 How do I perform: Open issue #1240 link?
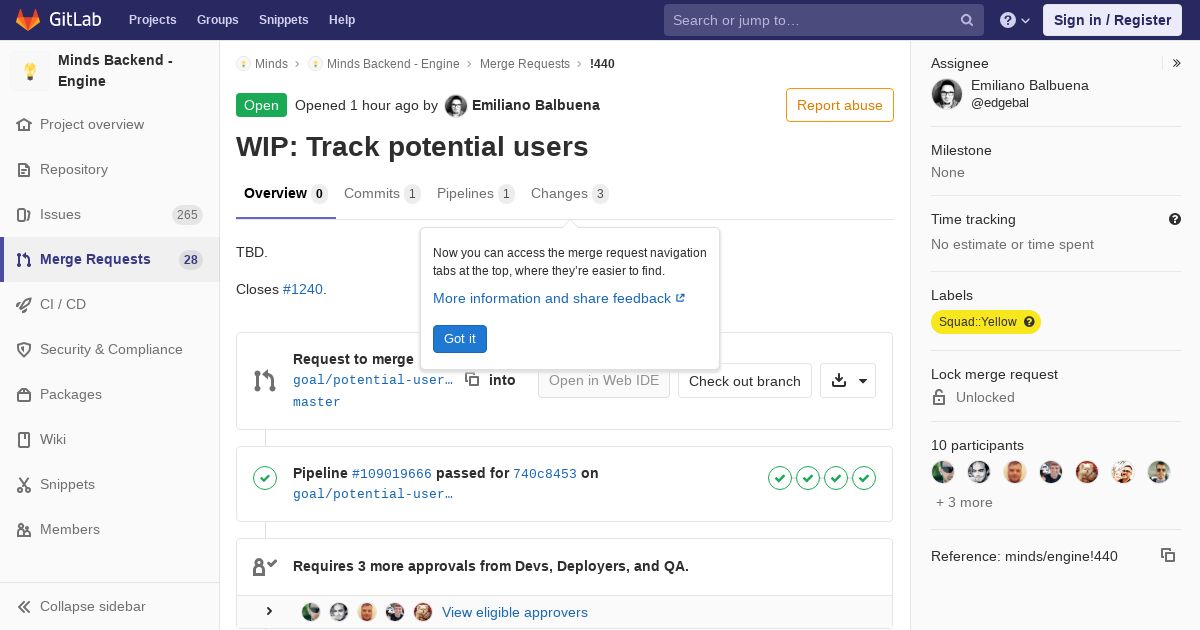coord(303,289)
